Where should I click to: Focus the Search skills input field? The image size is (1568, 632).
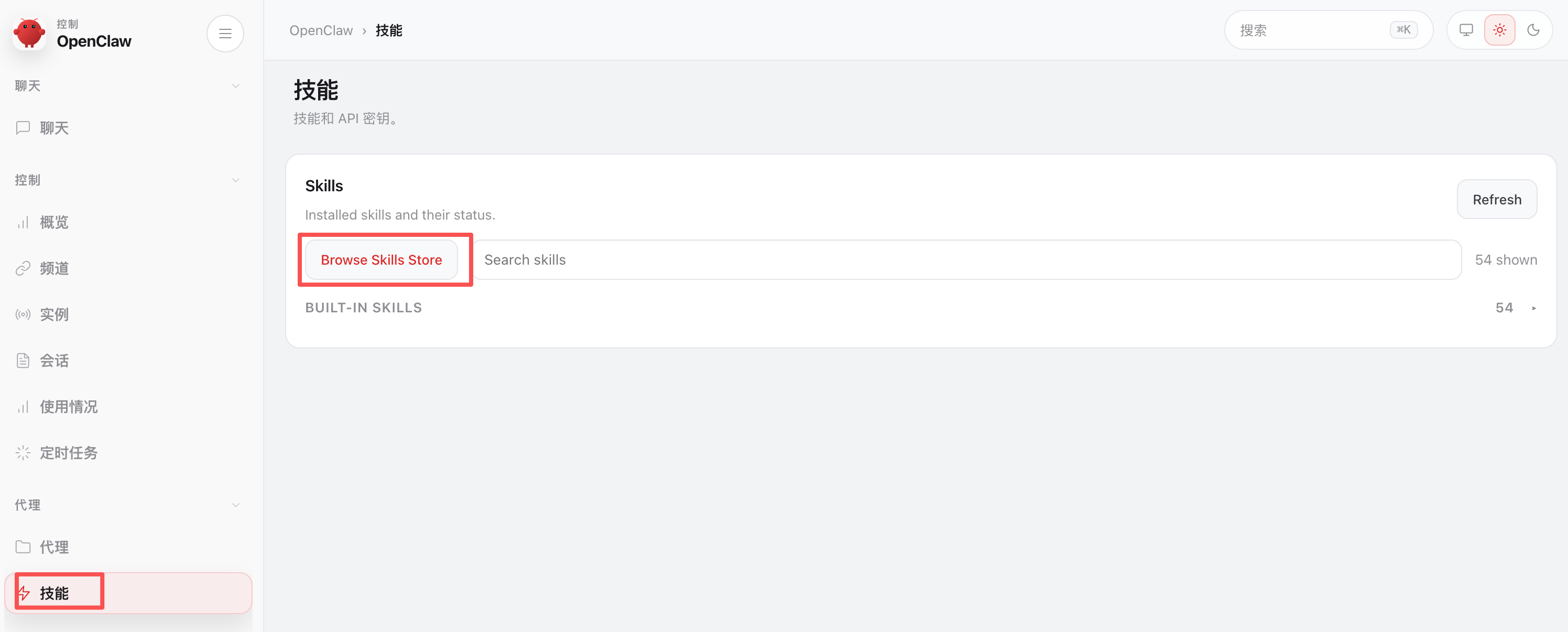point(966,260)
